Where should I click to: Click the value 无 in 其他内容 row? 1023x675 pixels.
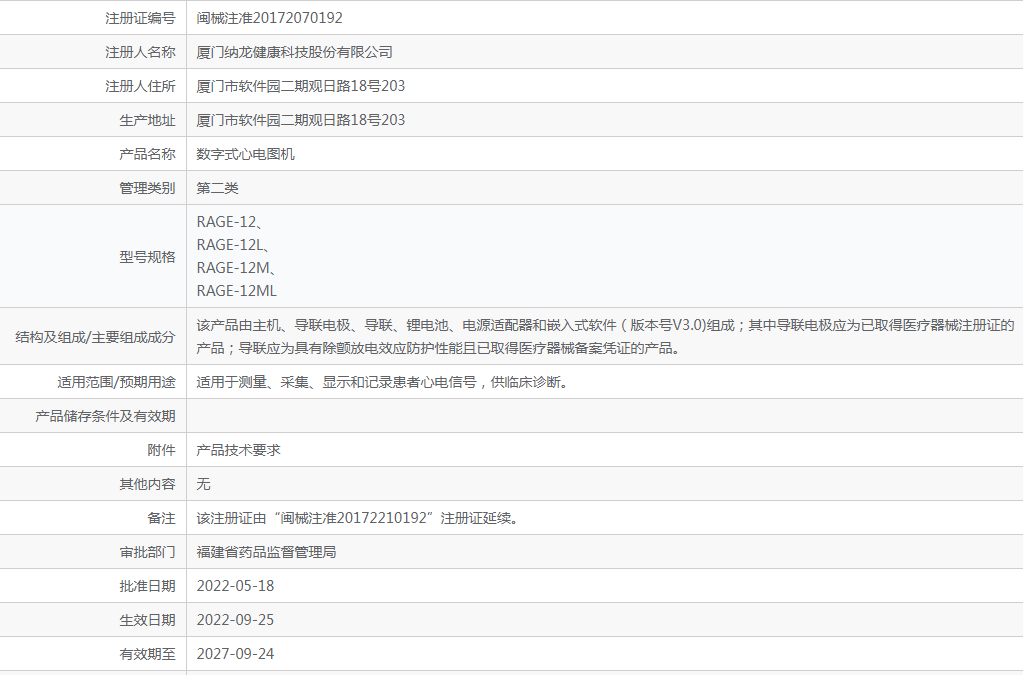204,483
